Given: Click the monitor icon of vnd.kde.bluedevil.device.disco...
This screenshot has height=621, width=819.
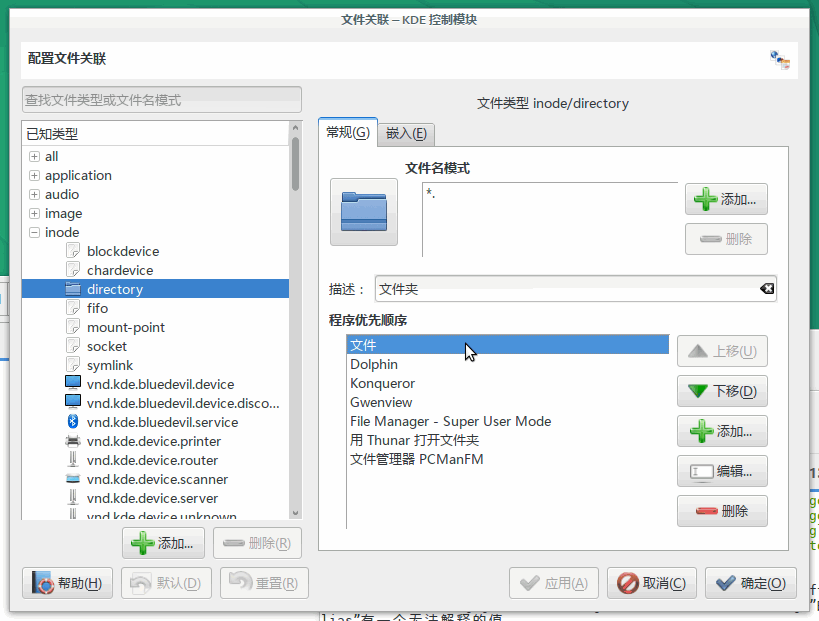Looking at the screenshot, I should tap(73, 403).
